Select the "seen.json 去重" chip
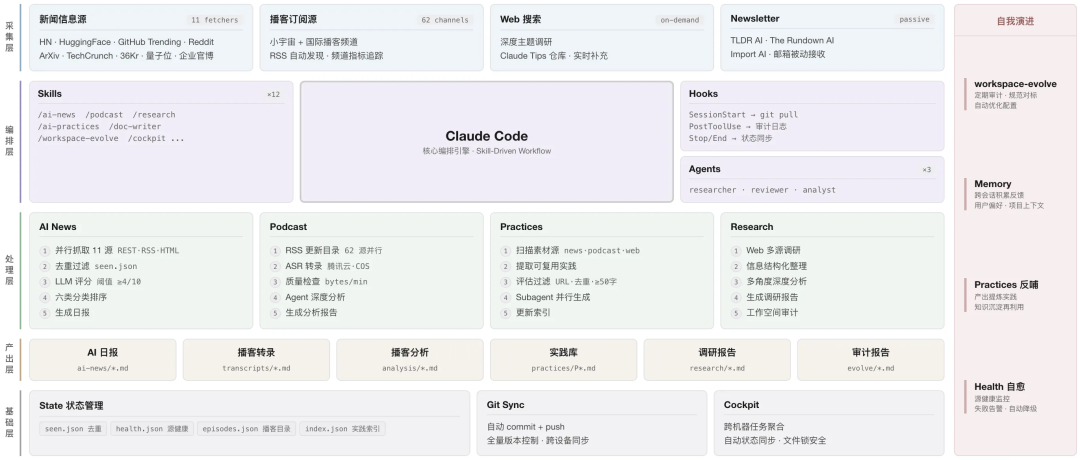Viewport: 1080px width, 460px height. pyautogui.click(x=73, y=429)
